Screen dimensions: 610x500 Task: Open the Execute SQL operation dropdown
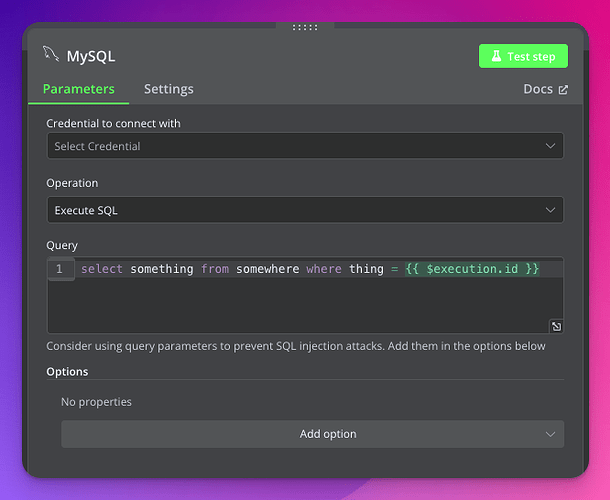305,210
